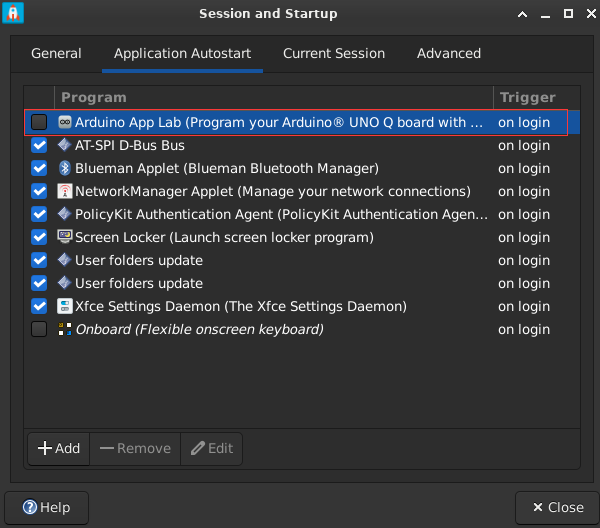Add a new autostart entry
Viewport: 600px width, 528px height.
click(x=59, y=448)
